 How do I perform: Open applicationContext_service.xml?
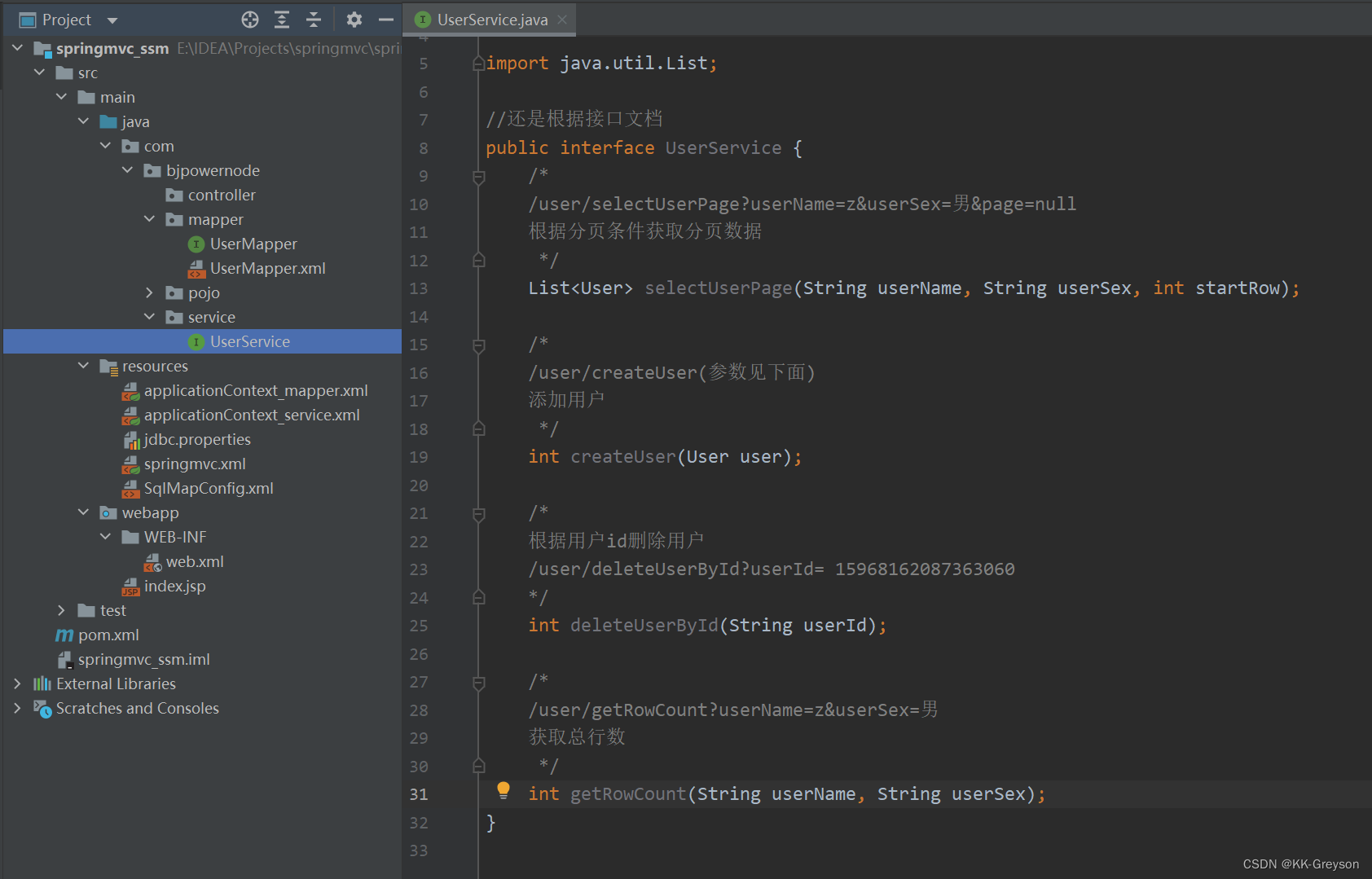coord(252,415)
